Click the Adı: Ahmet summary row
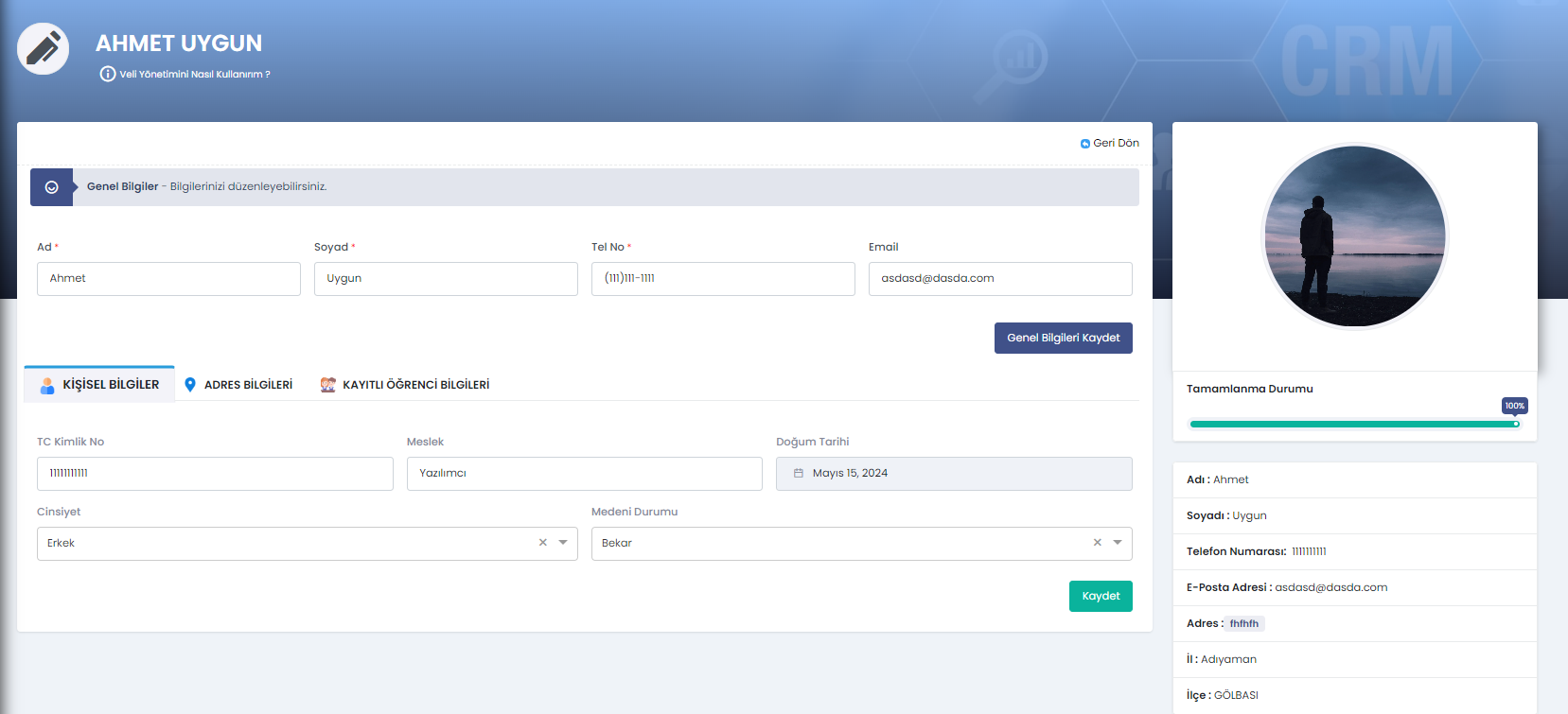 coord(1355,480)
